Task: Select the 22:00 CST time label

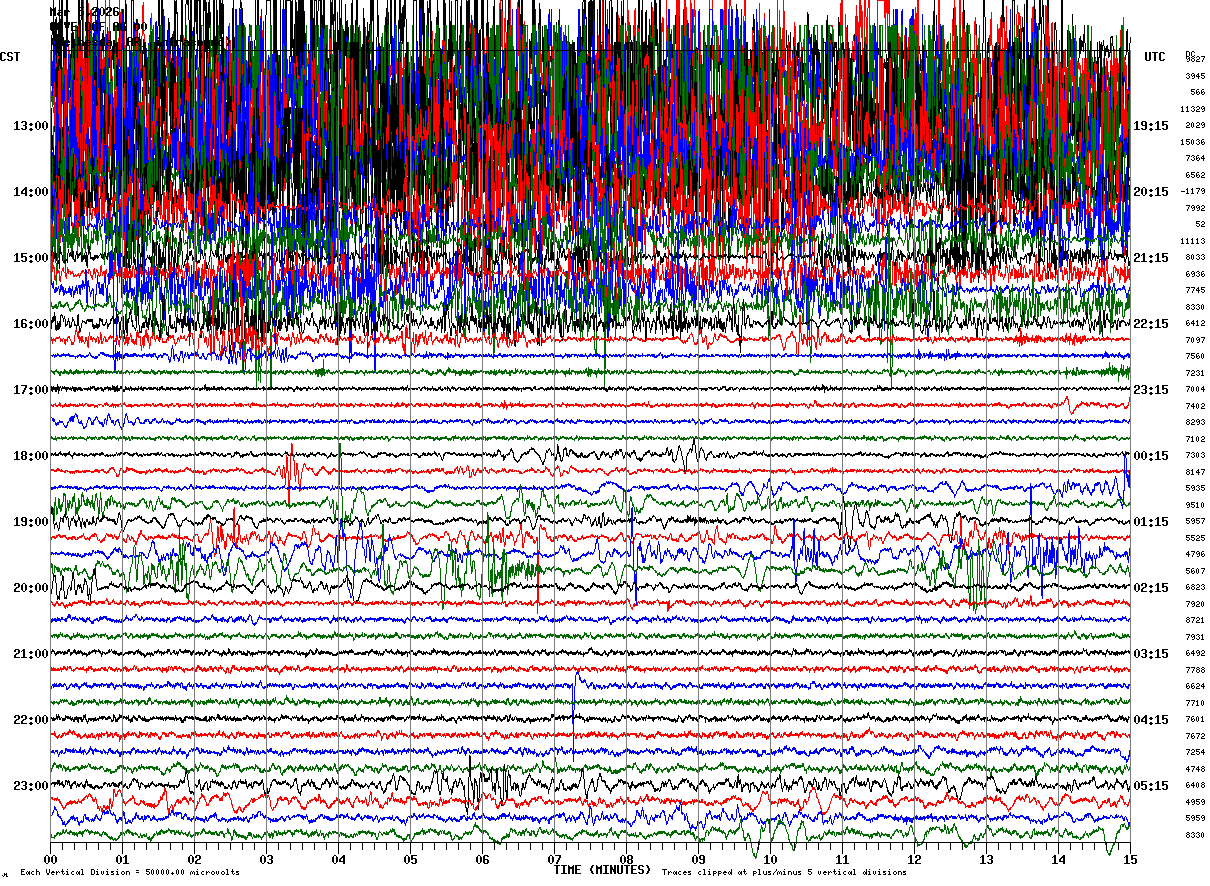Action: [31, 720]
